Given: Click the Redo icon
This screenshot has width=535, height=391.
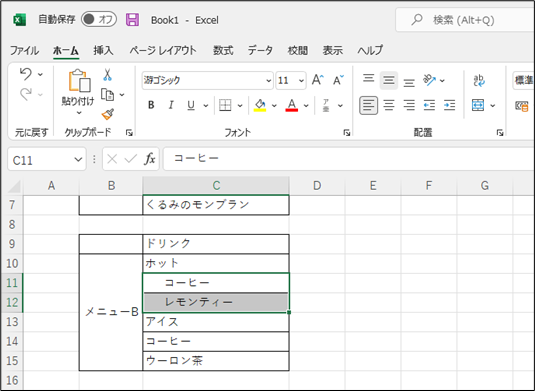Looking at the screenshot, I should 26,94.
